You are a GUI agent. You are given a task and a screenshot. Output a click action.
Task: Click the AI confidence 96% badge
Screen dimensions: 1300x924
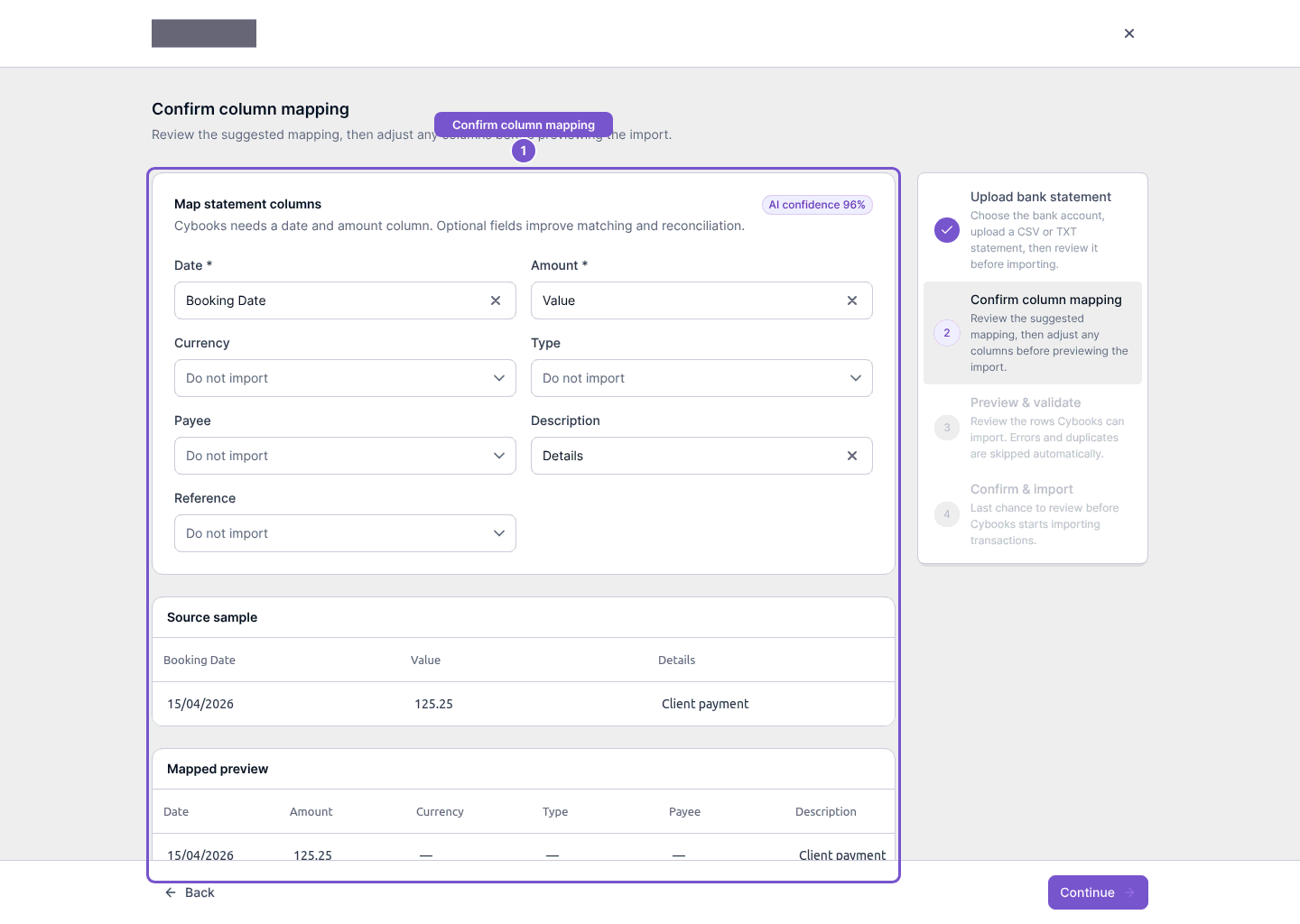(817, 205)
